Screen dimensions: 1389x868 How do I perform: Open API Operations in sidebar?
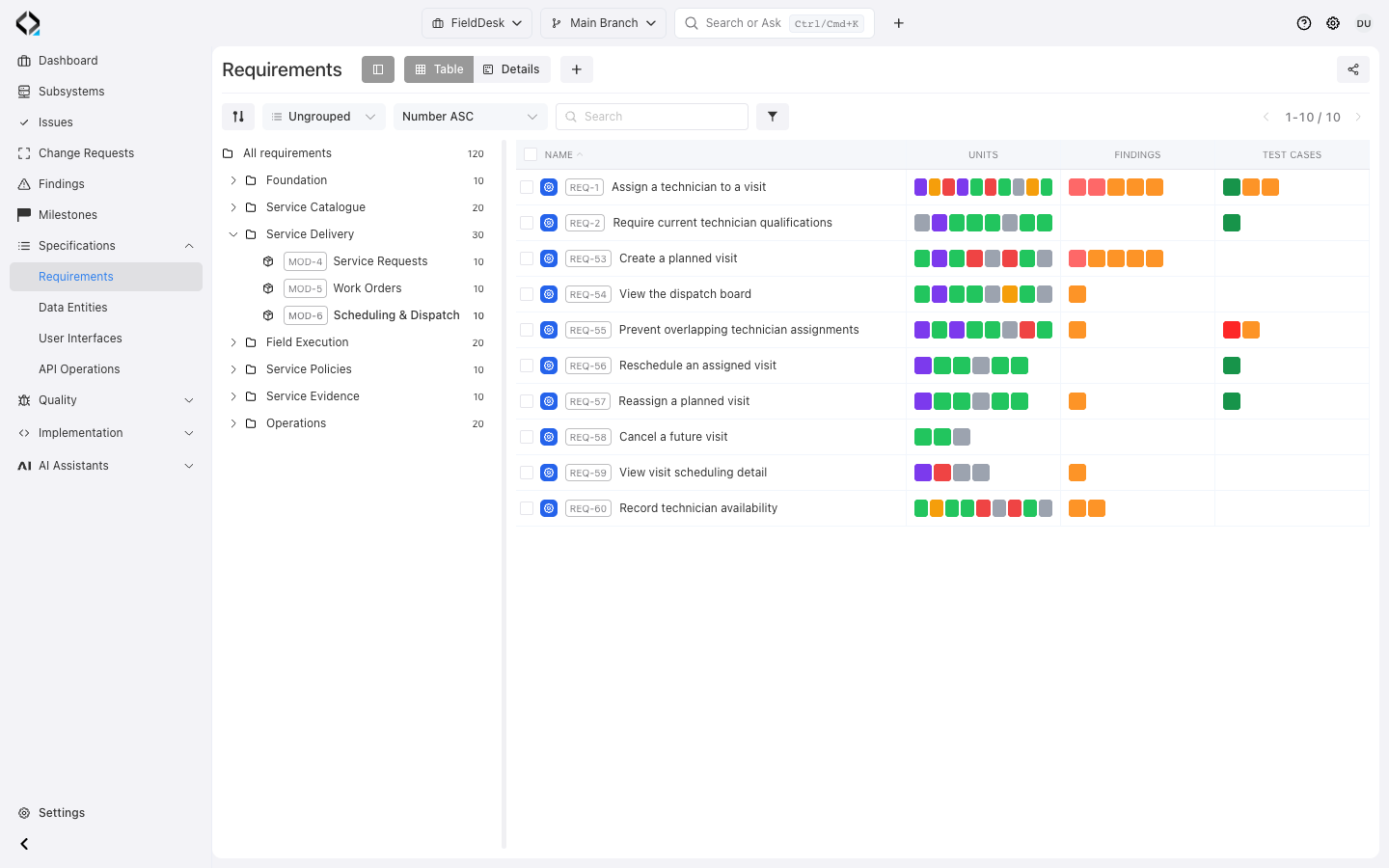click(x=79, y=369)
